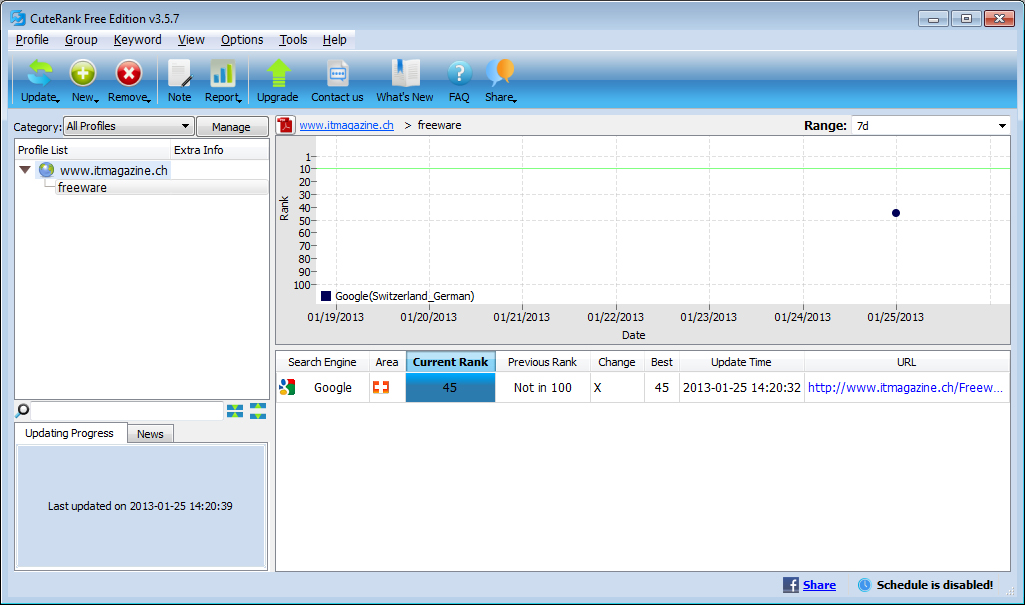Open the Group menu
The image size is (1025, 605).
click(x=81, y=40)
